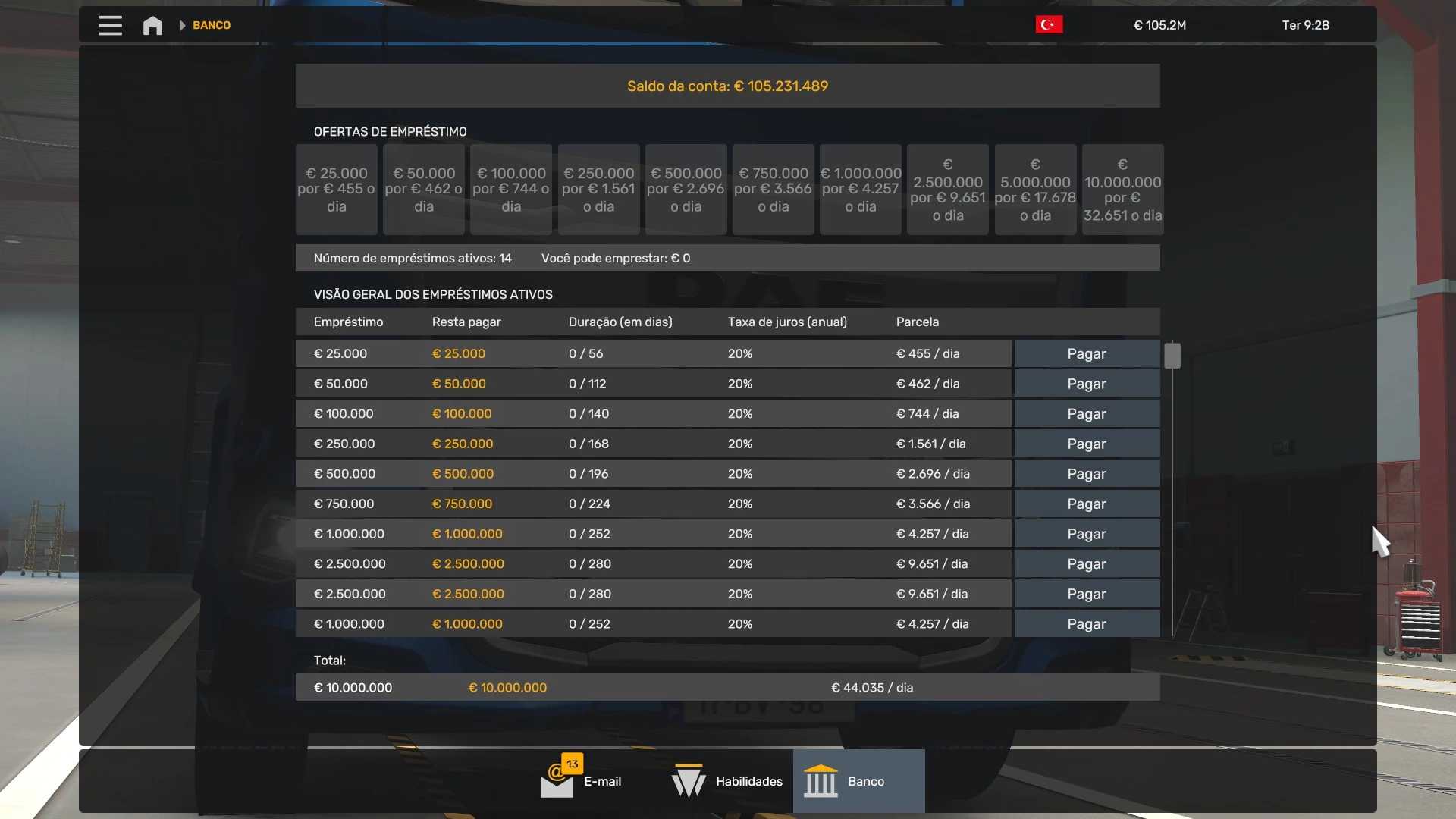Click the home icon in breadcrumb
The width and height of the screenshot is (1456, 819).
152,26
